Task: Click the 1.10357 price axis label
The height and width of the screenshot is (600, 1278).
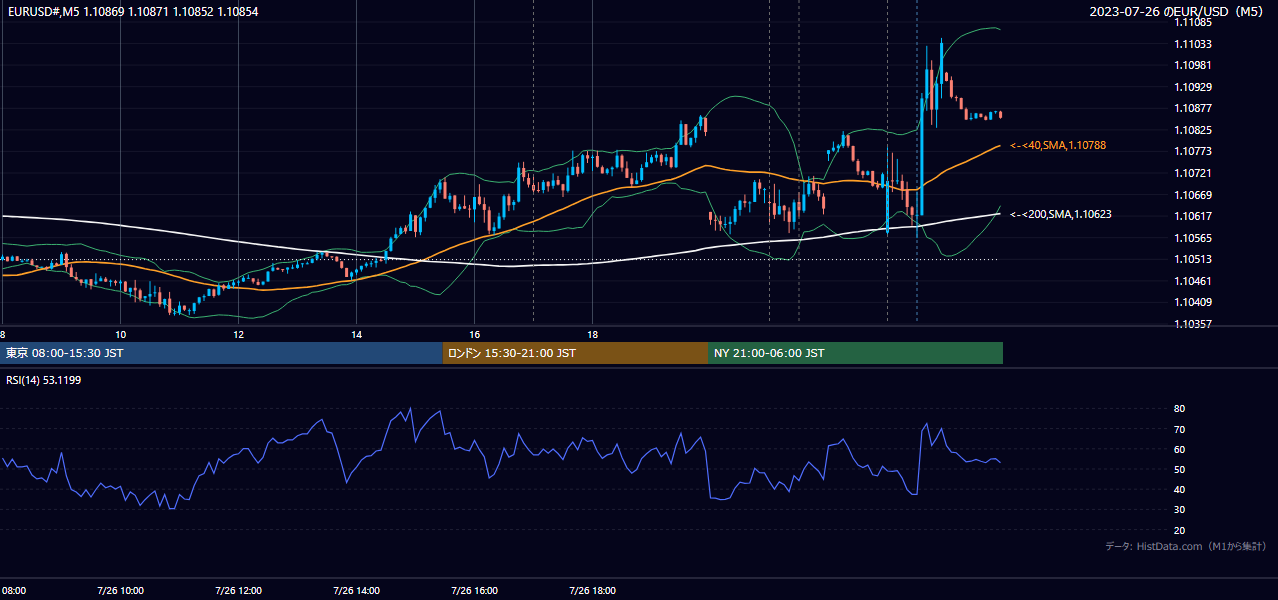Action: (x=1193, y=324)
